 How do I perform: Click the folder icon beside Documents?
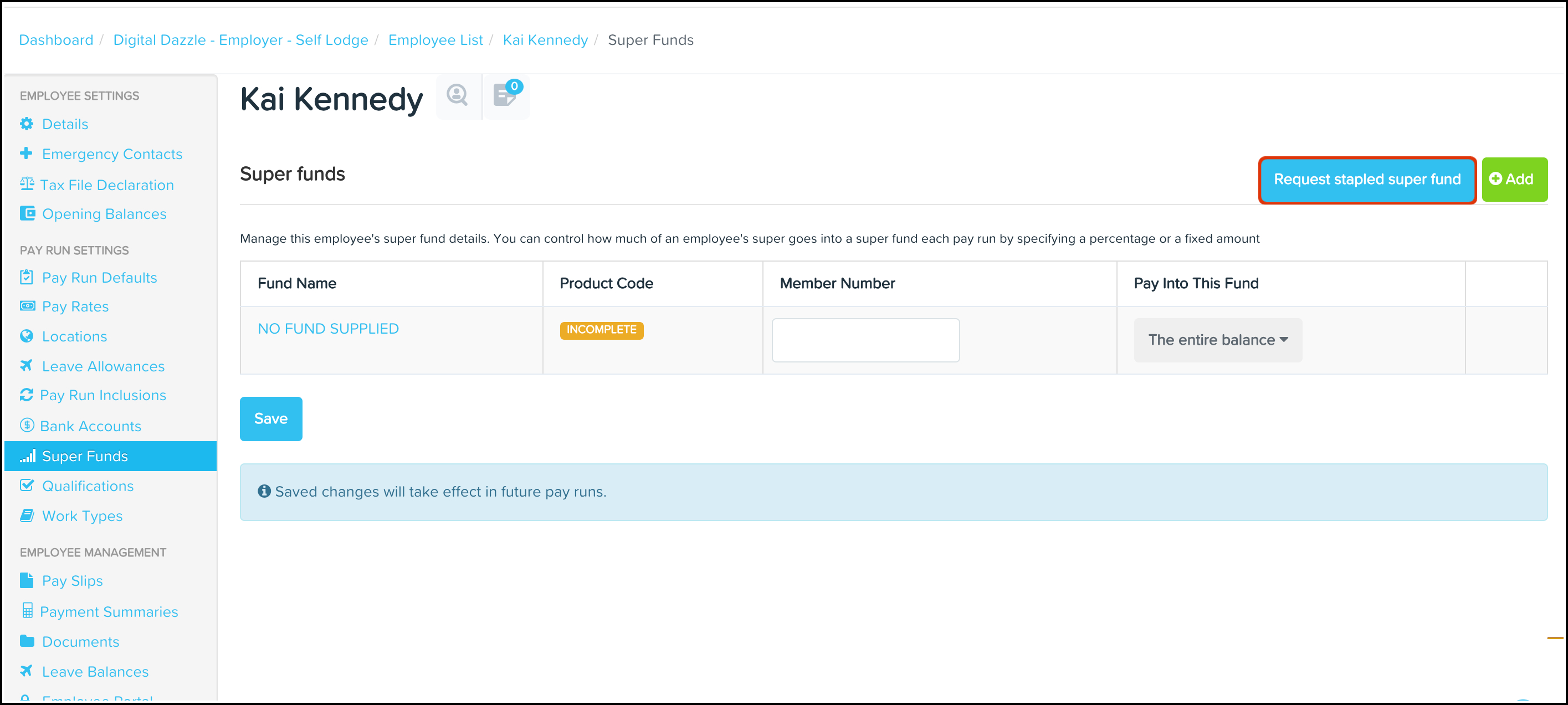pos(27,641)
